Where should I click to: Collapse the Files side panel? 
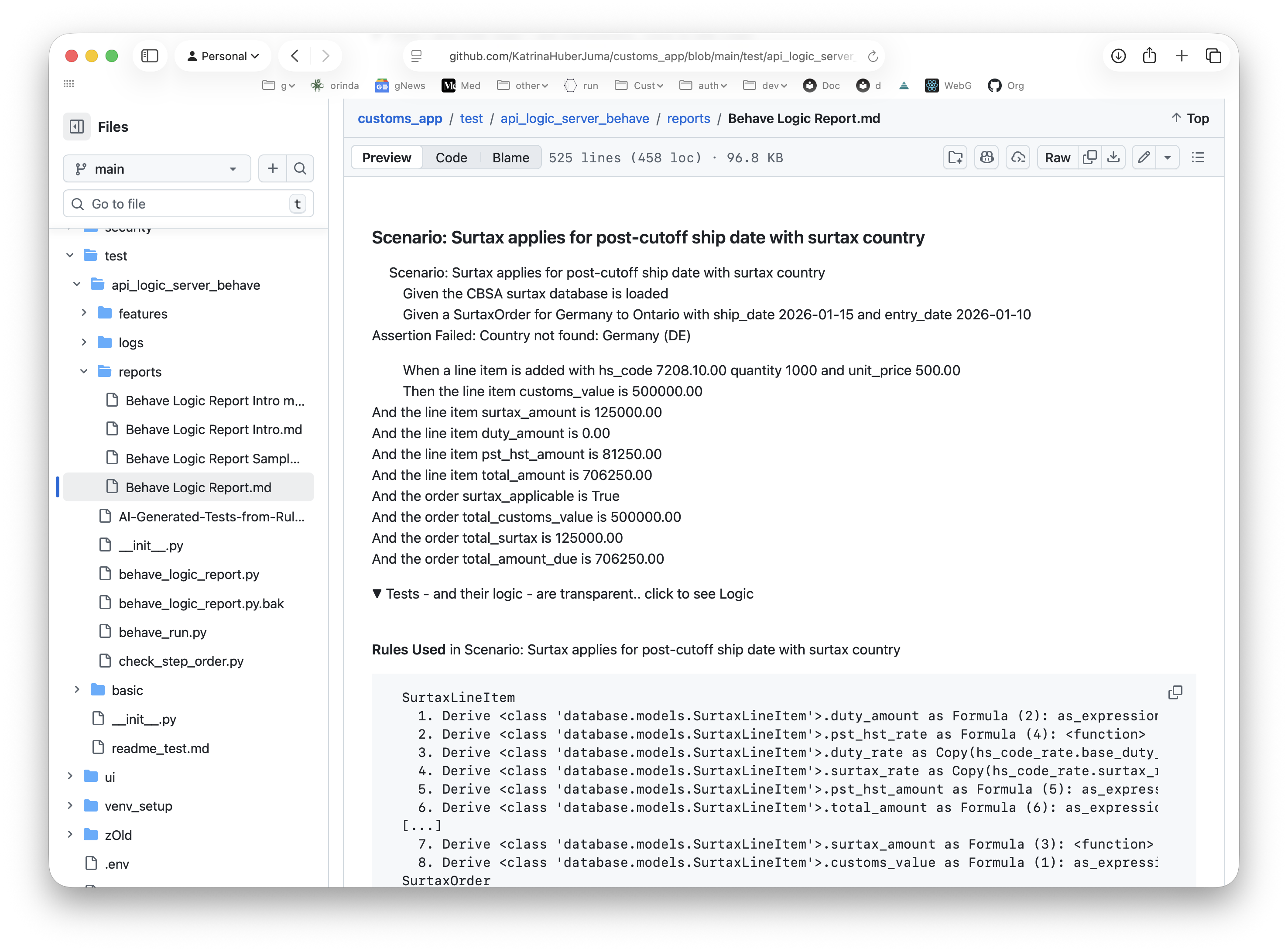click(77, 127)
